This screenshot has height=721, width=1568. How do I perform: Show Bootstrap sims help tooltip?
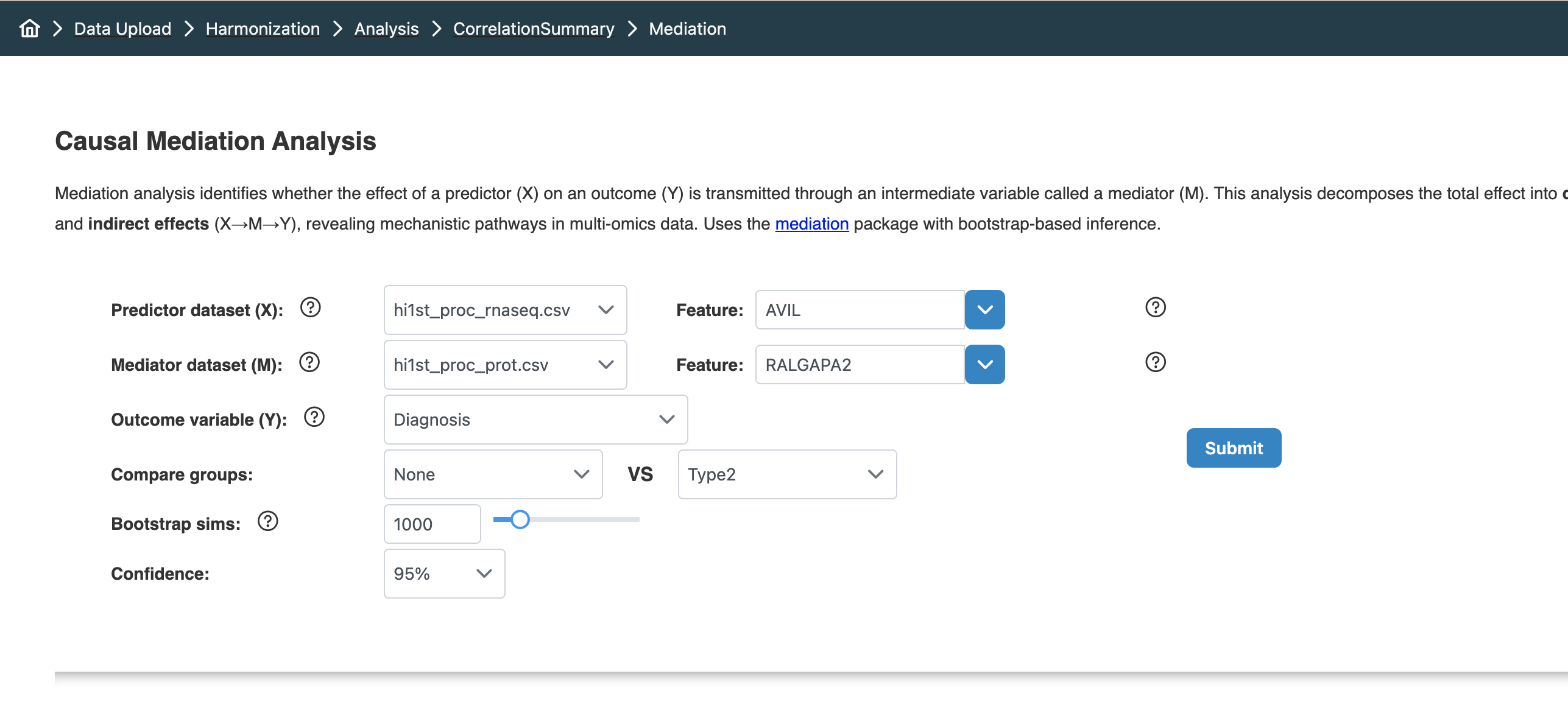point(268,521)
